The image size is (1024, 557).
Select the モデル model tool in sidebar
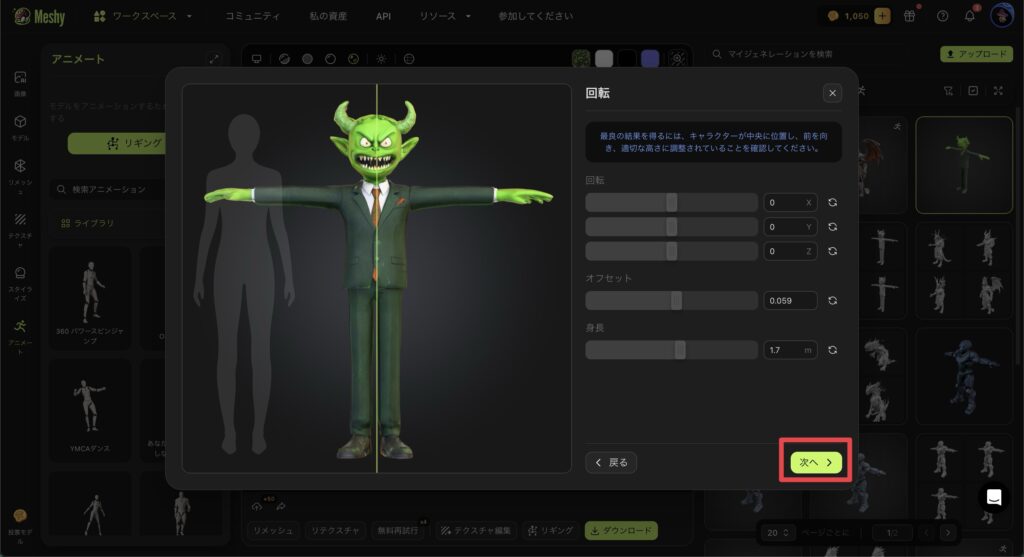coord(20,127)
